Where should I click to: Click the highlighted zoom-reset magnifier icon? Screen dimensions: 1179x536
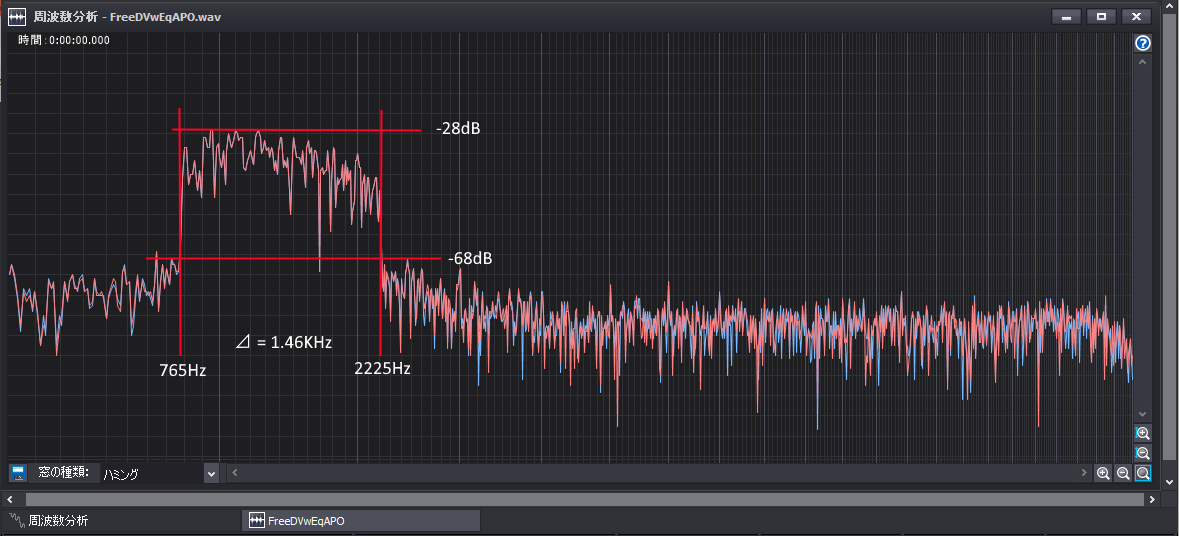[x=1143, y=473]
